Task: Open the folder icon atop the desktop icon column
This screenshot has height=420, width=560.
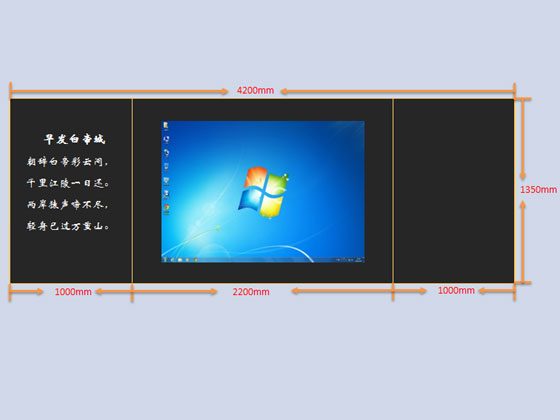Action: point(166,125)
